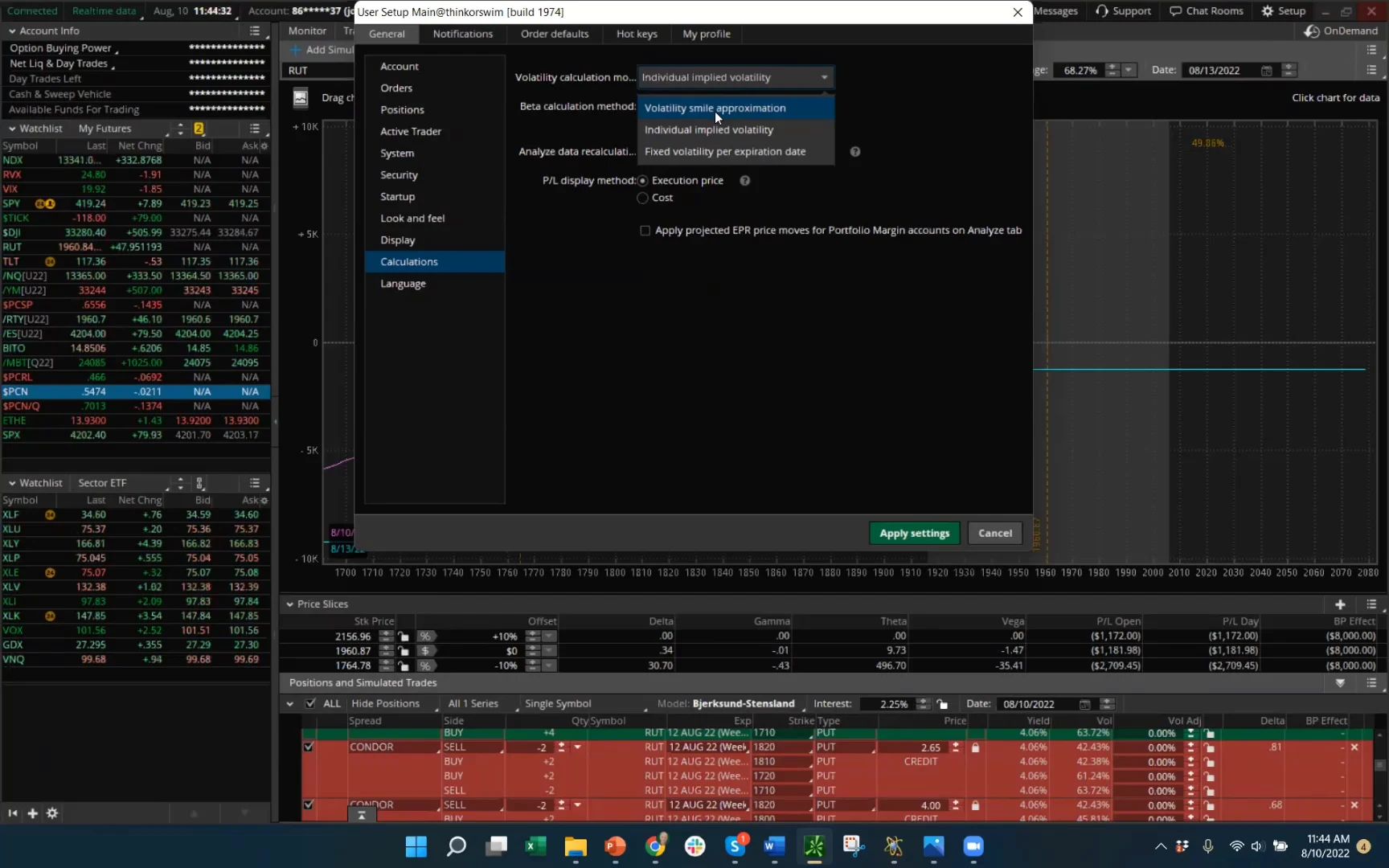Image resolution: width=1389 pixels, height=868 pixels.
Task: Open the Setup gear in main window
Action: [1284, 11]
